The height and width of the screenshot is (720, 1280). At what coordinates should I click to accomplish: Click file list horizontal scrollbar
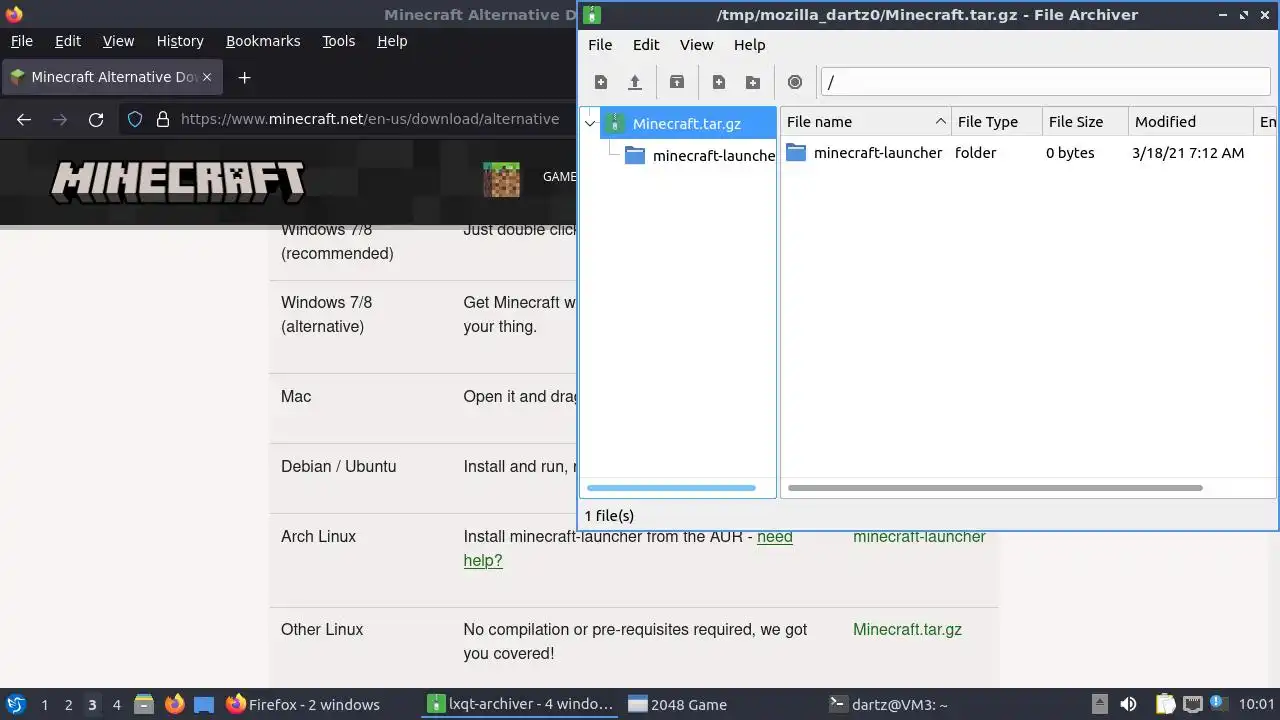click(x=995, y=488)
